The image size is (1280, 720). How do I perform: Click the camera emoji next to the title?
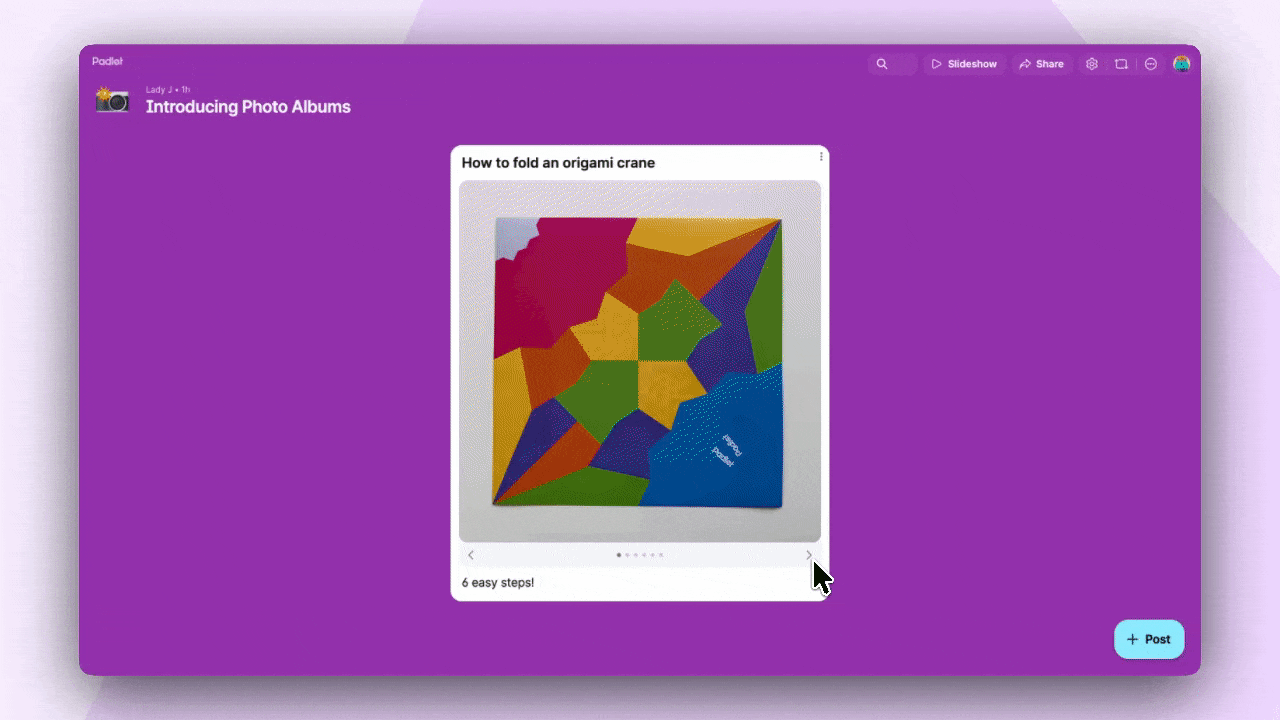(x=112, y=99)
